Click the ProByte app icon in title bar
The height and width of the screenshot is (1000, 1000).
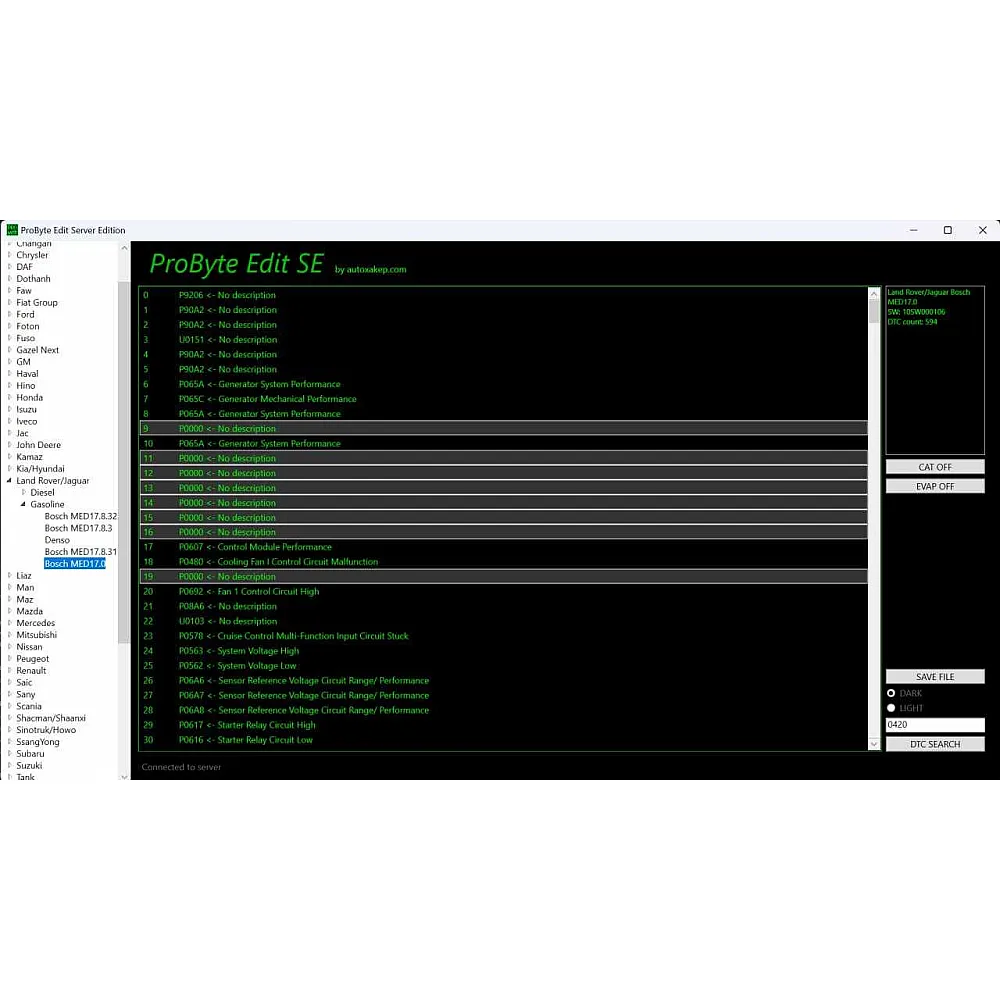(x=12, y=230)
